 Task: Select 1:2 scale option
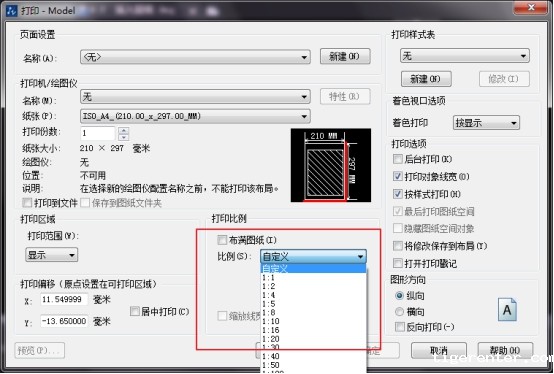pos(313,286)
